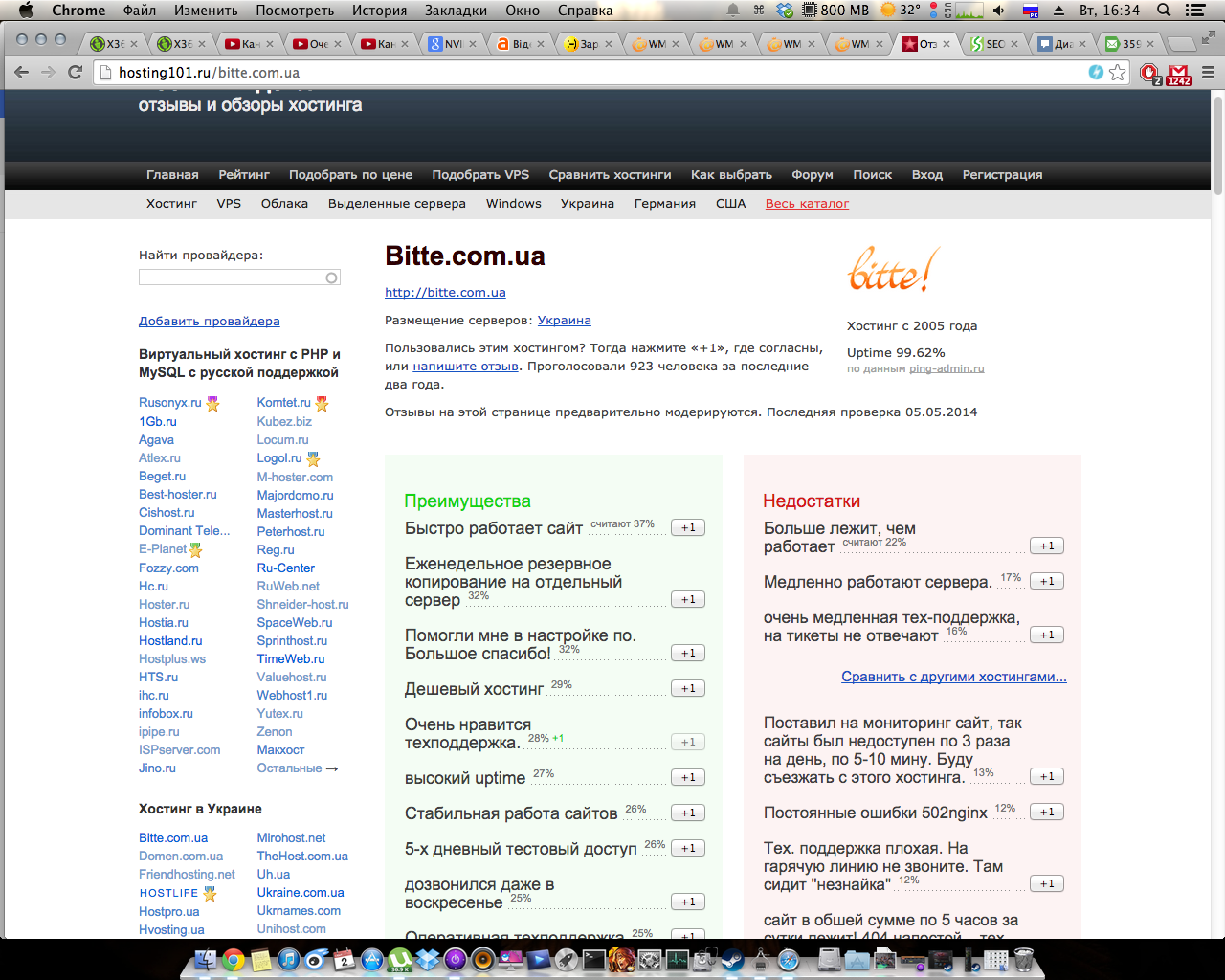This screenshot has width=1225, height=980.
Task: Open Chrome hamburger menu
Action: coord(1208,72)
